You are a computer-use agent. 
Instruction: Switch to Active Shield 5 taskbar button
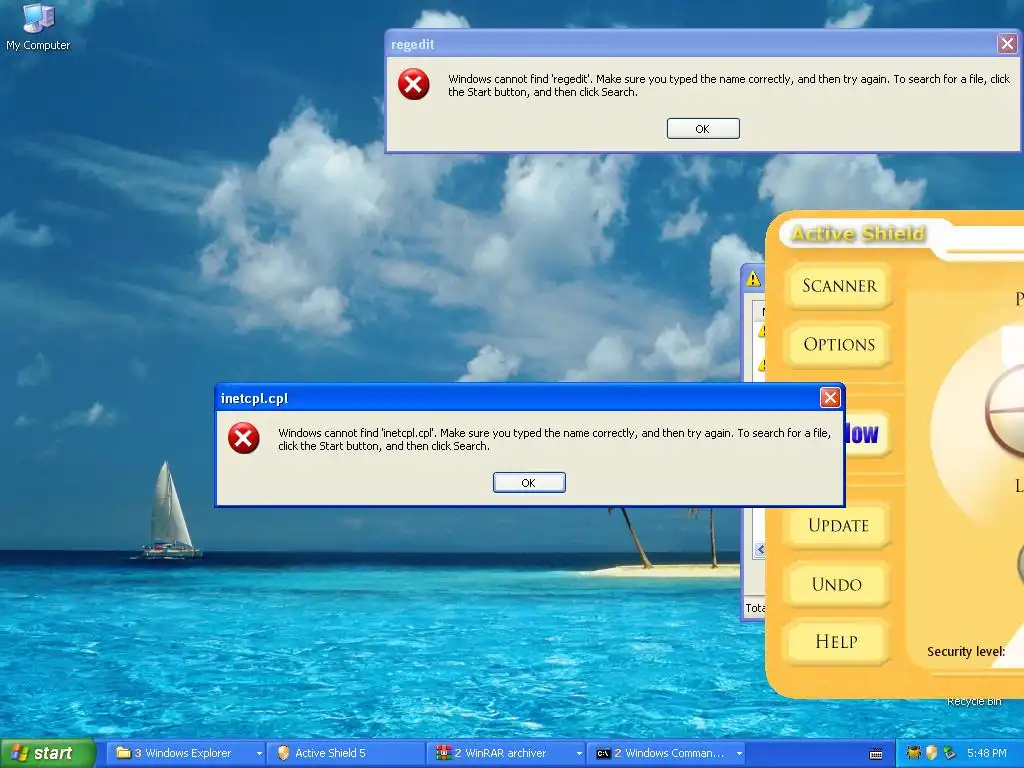point(346,754)
